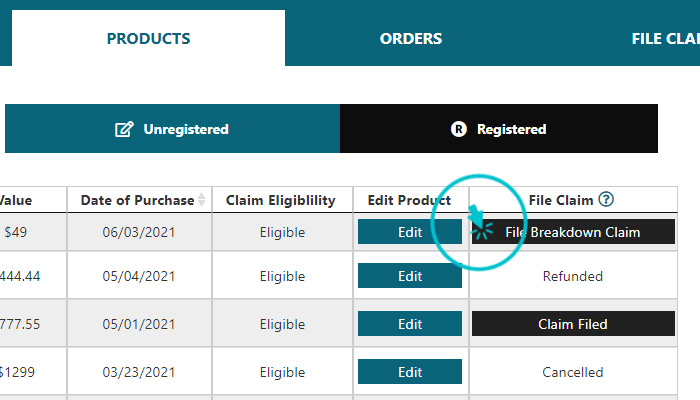Click the Claim Eligibility column header
700x400 pixels.
(281, 200)
